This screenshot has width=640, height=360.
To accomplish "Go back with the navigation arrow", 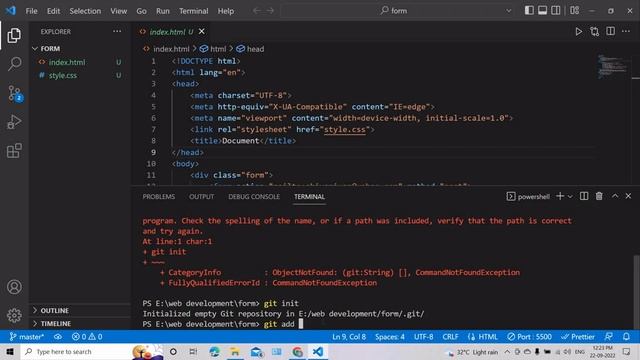I will [x=257, y=11].
